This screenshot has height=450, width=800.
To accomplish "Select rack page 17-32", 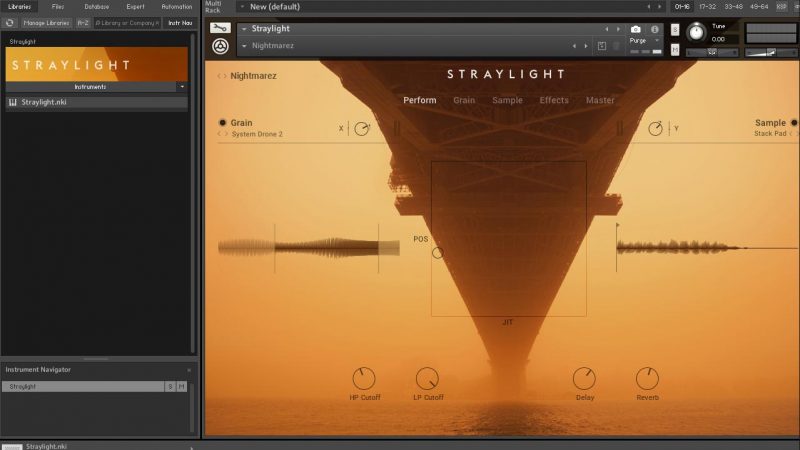I will pyautogui.click(x=708, y=7).
